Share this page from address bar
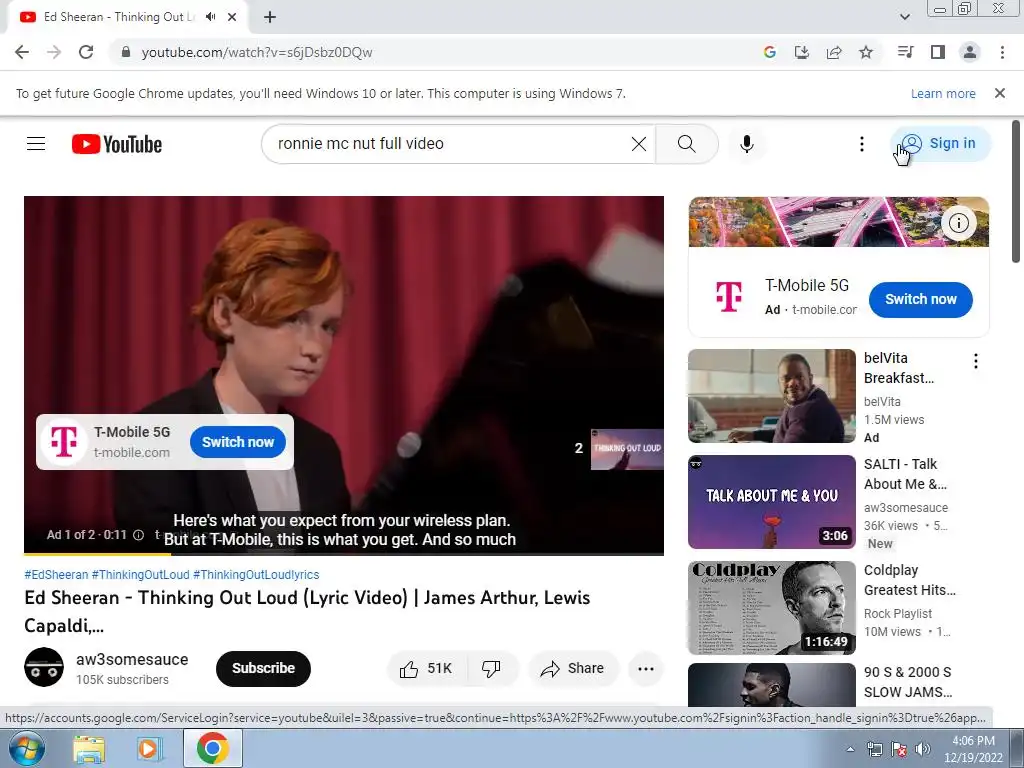1024x768 pixels. (x=833, y=52)
